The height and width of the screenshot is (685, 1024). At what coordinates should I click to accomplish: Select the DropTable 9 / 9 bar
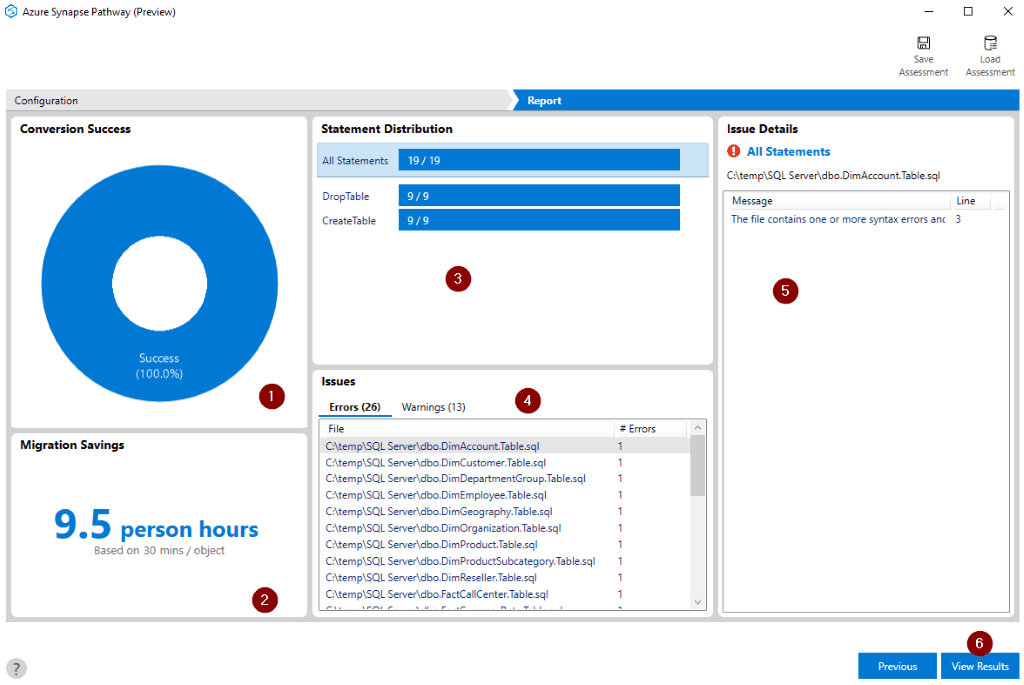click(x=539, y=196)
